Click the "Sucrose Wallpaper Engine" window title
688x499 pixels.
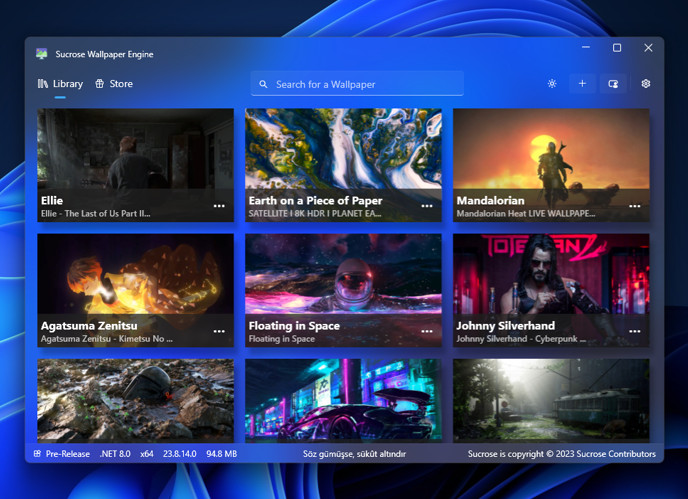click(x=104, y=54)
